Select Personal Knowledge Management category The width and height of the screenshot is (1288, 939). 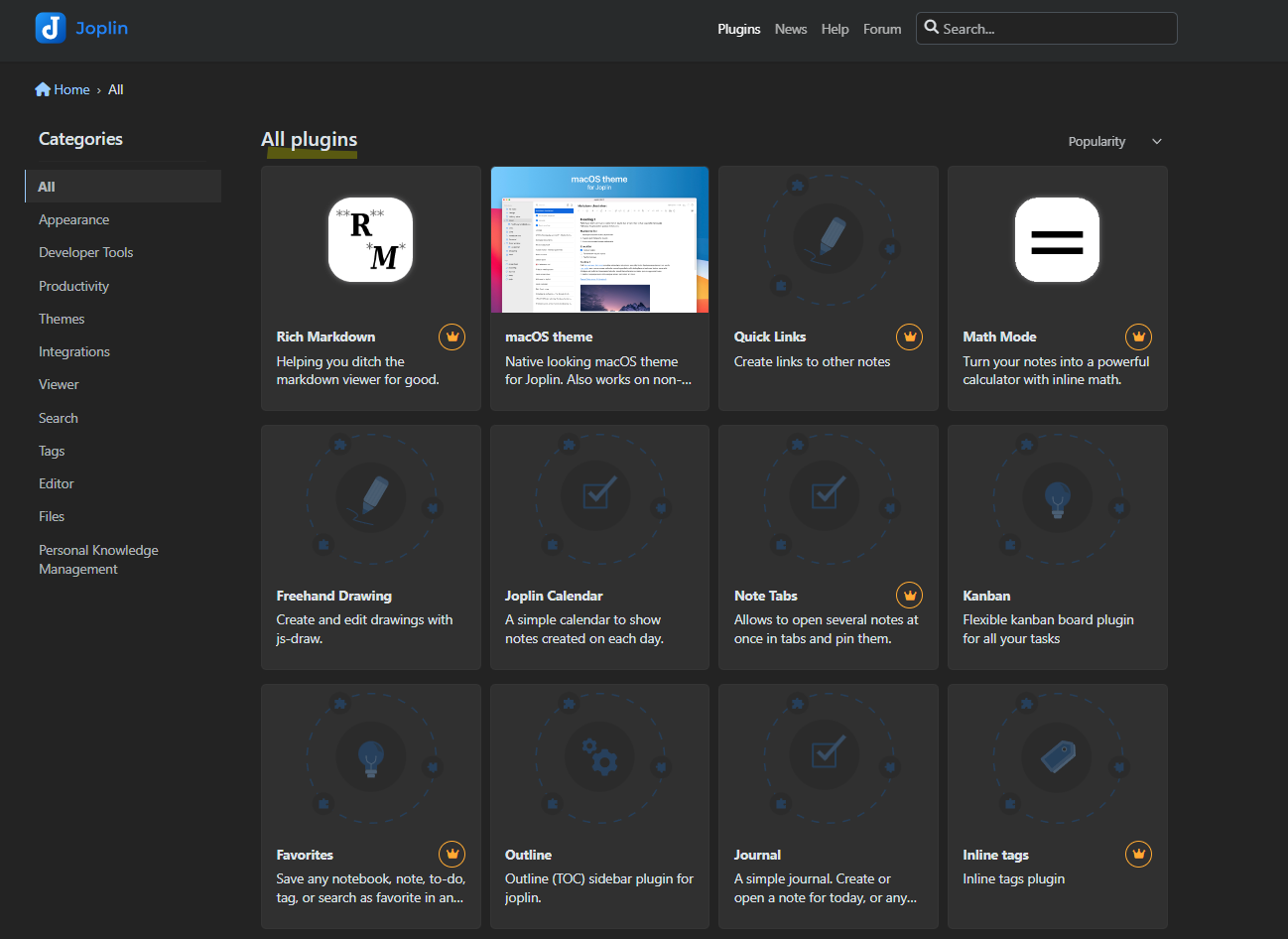click(98, 559)
